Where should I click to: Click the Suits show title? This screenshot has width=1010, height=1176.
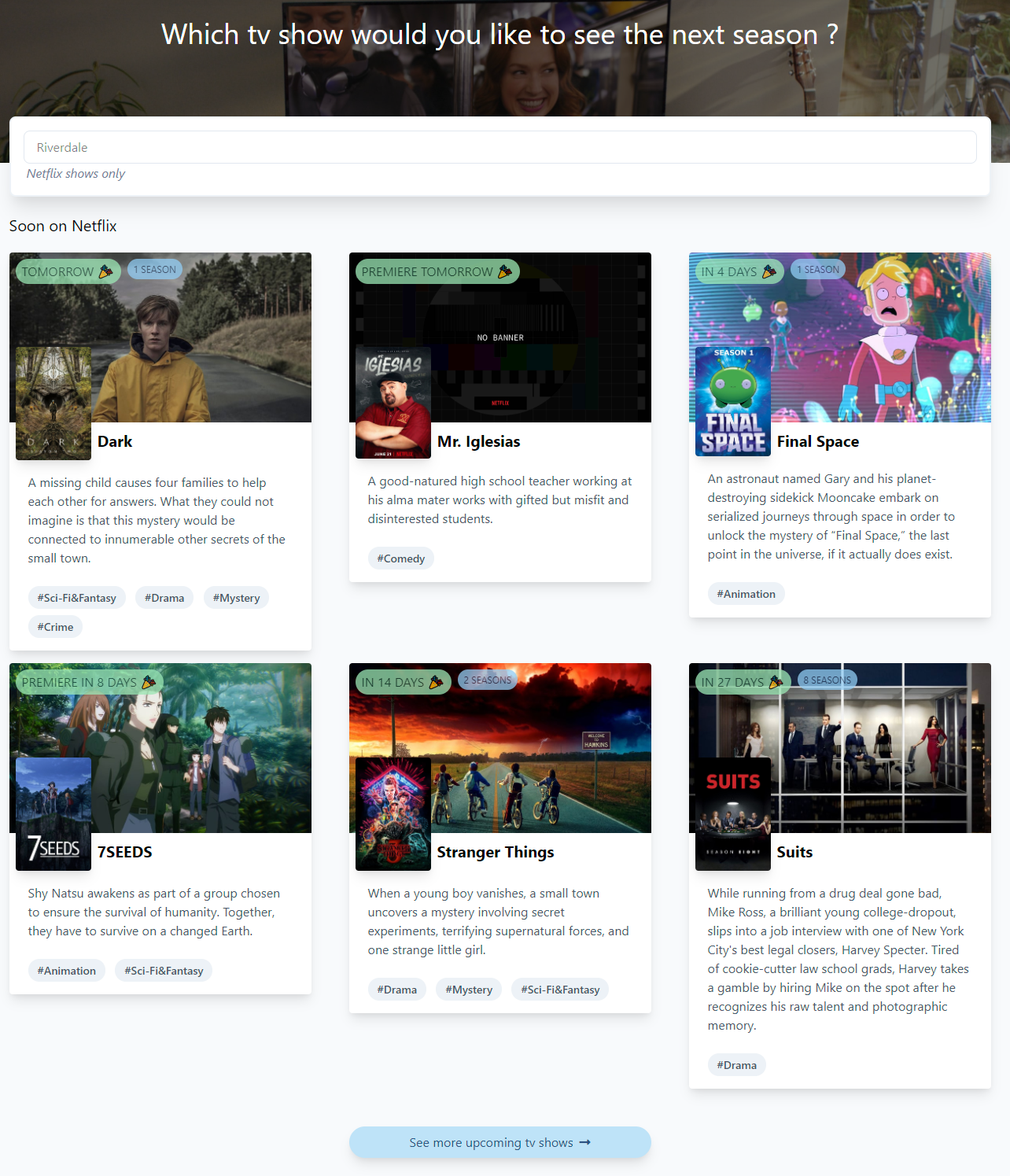pos(794,852)
